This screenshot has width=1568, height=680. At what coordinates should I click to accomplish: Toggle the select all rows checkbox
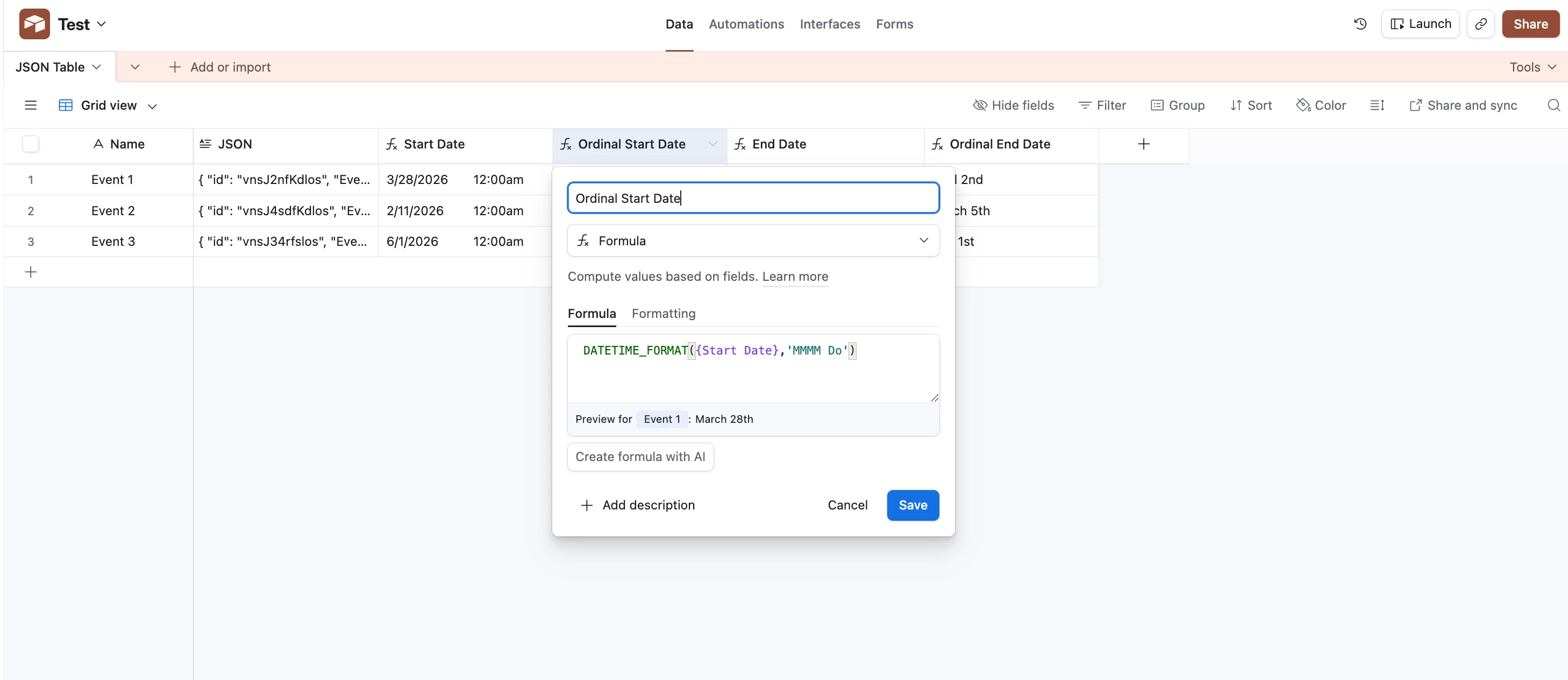click(31, 144)
